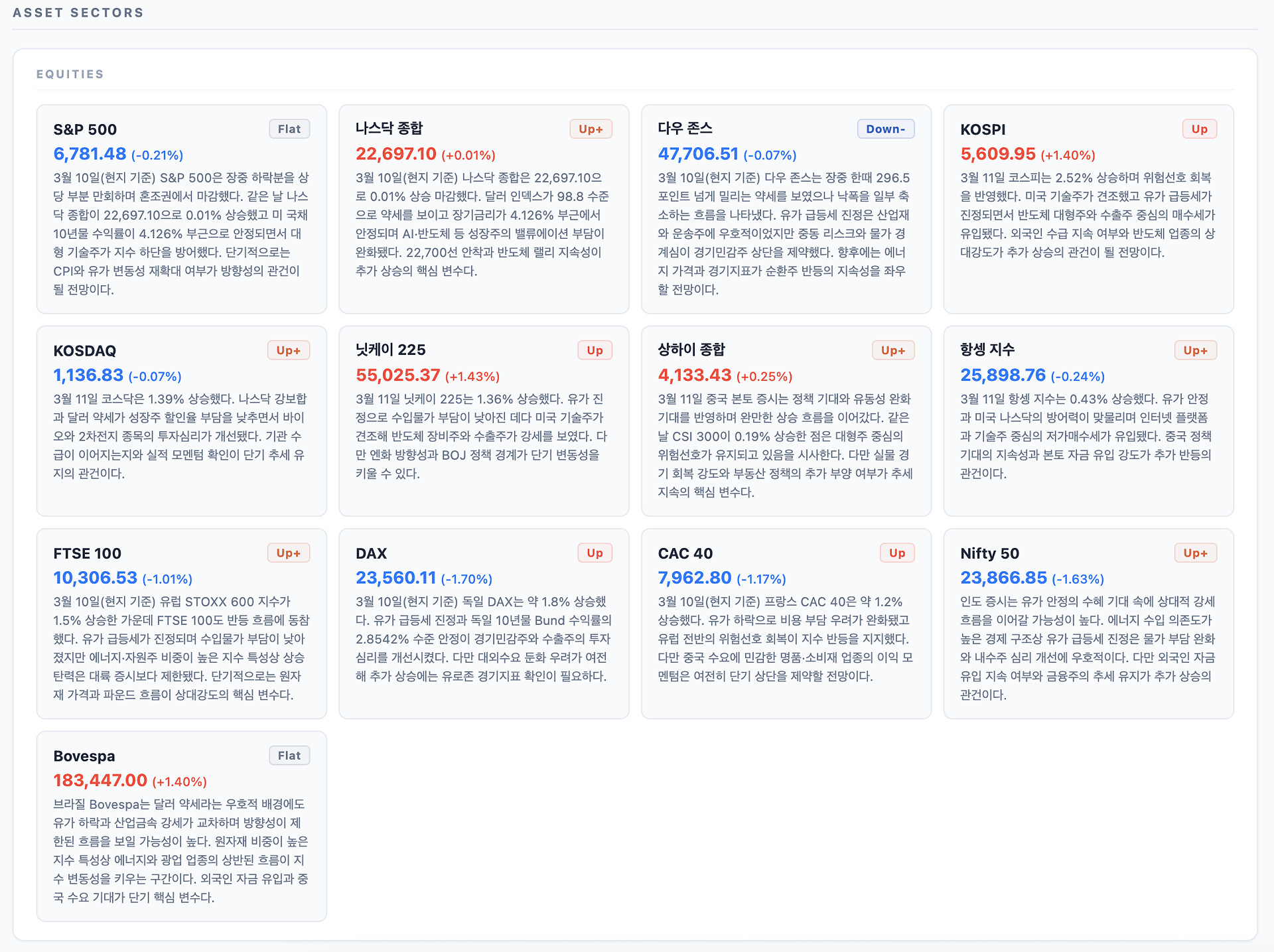Click the Up+ badge on KOSDAQ card
1274x952 pixels.
(x=288, y=350)
